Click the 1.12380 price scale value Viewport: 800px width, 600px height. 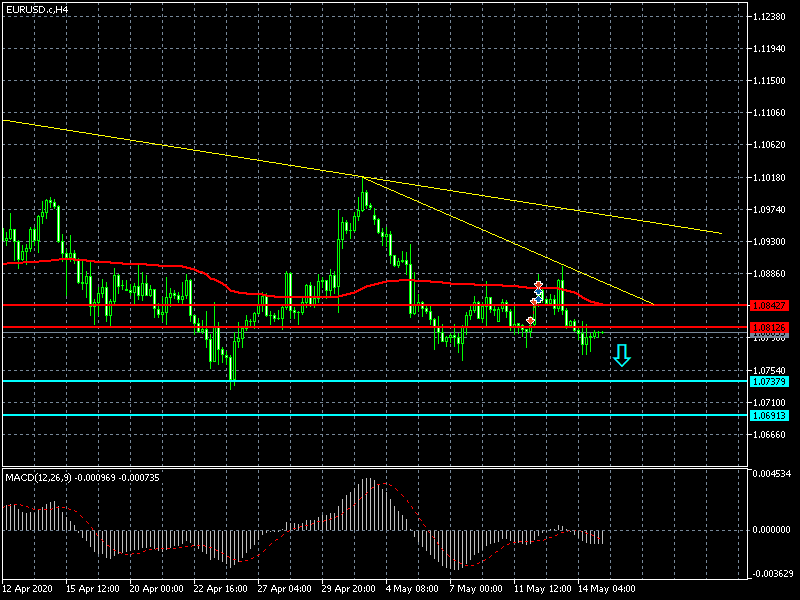(x=772, y=18)
